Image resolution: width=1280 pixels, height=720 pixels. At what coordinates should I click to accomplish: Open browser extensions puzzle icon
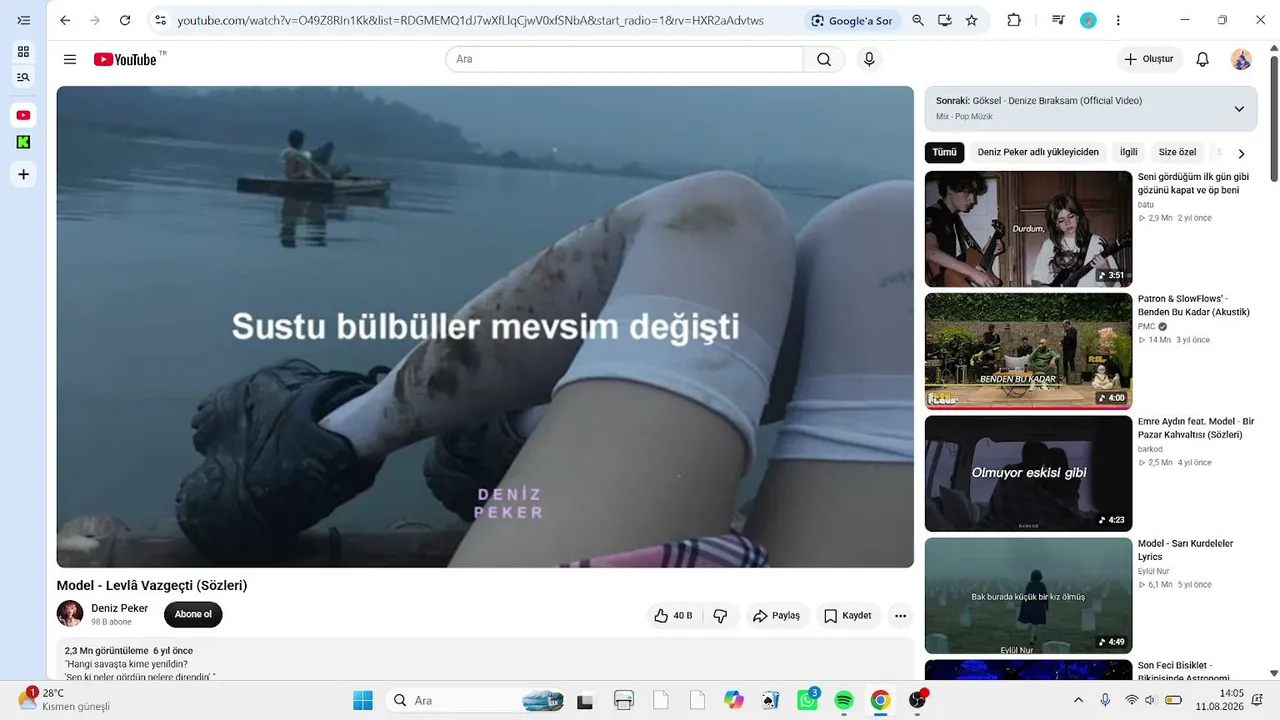[1014, 20]
